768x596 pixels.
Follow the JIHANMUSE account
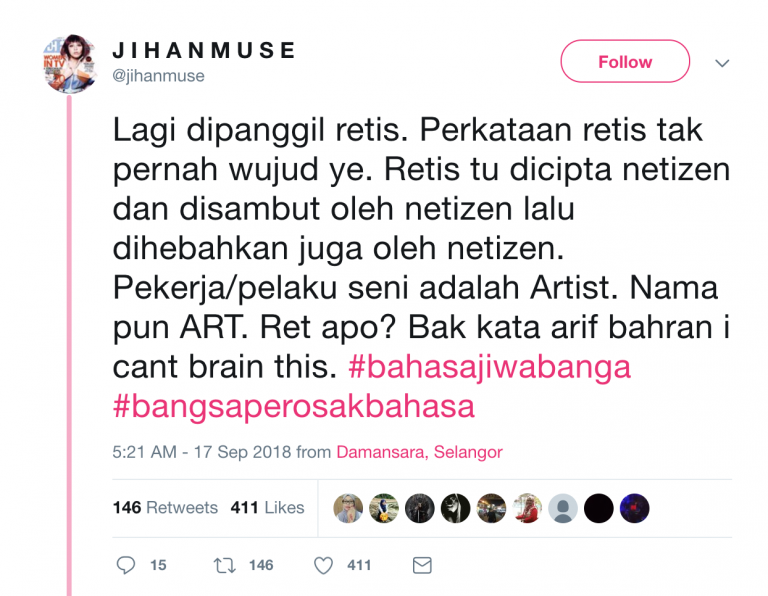point(625,62)
